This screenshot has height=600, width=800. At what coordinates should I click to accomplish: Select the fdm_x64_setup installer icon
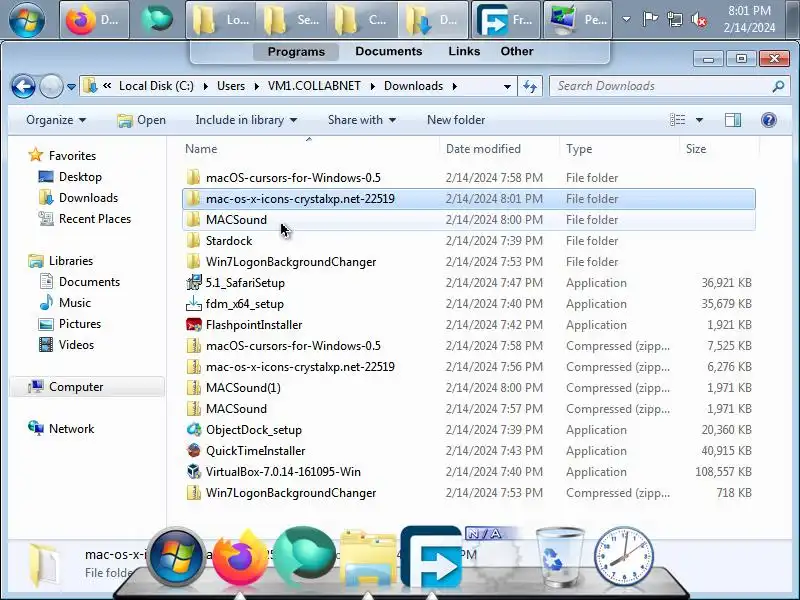pos(193,304)
